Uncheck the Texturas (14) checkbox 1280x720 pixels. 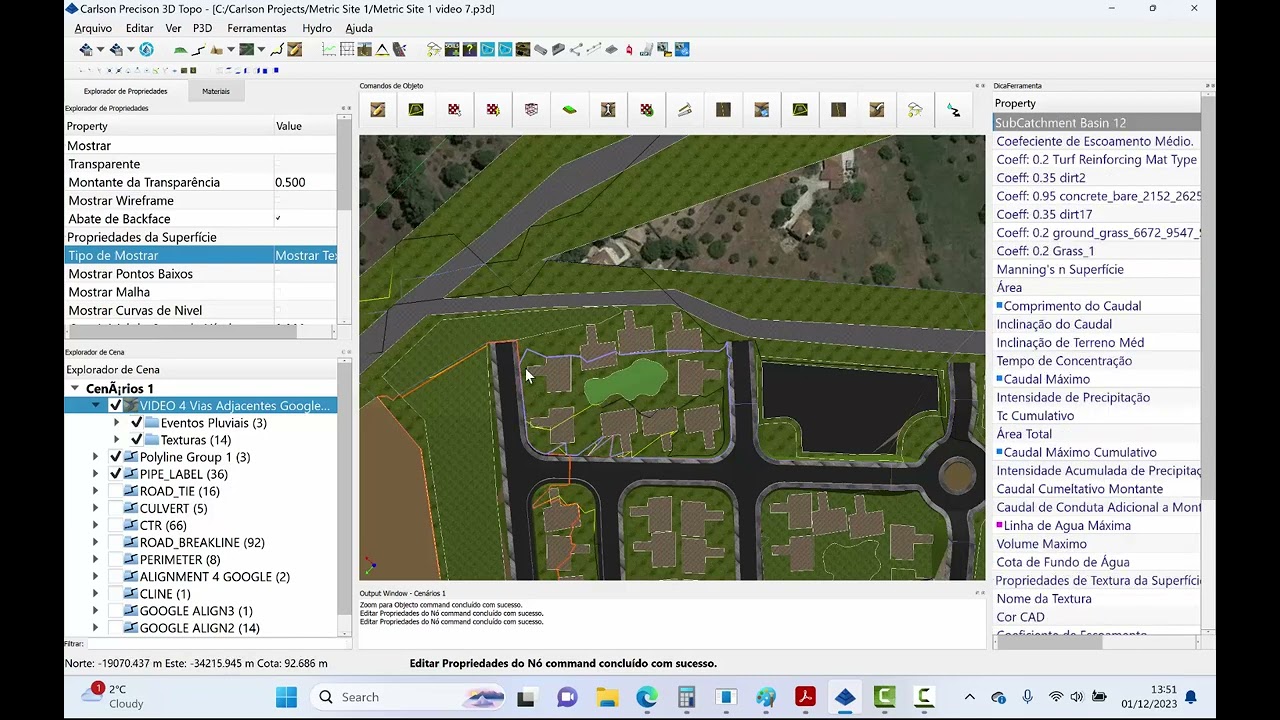tap(137, 440)
